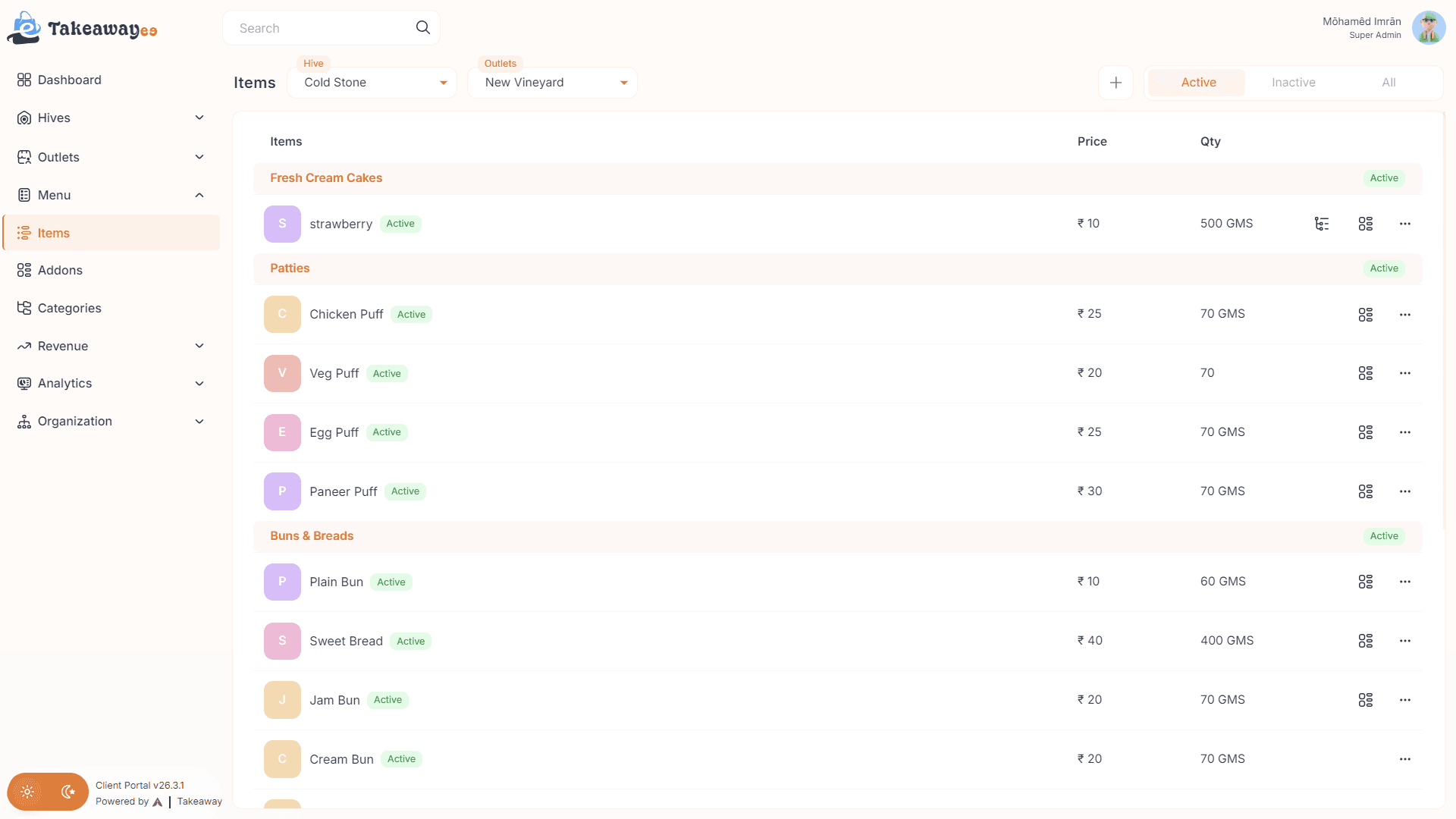Click the Egg Puff item name
The width and height of the screenshot is (1456, 819).
click(334, 432)
